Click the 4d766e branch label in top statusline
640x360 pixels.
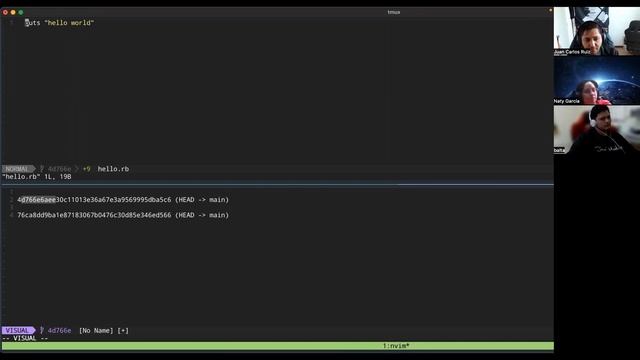59,169
